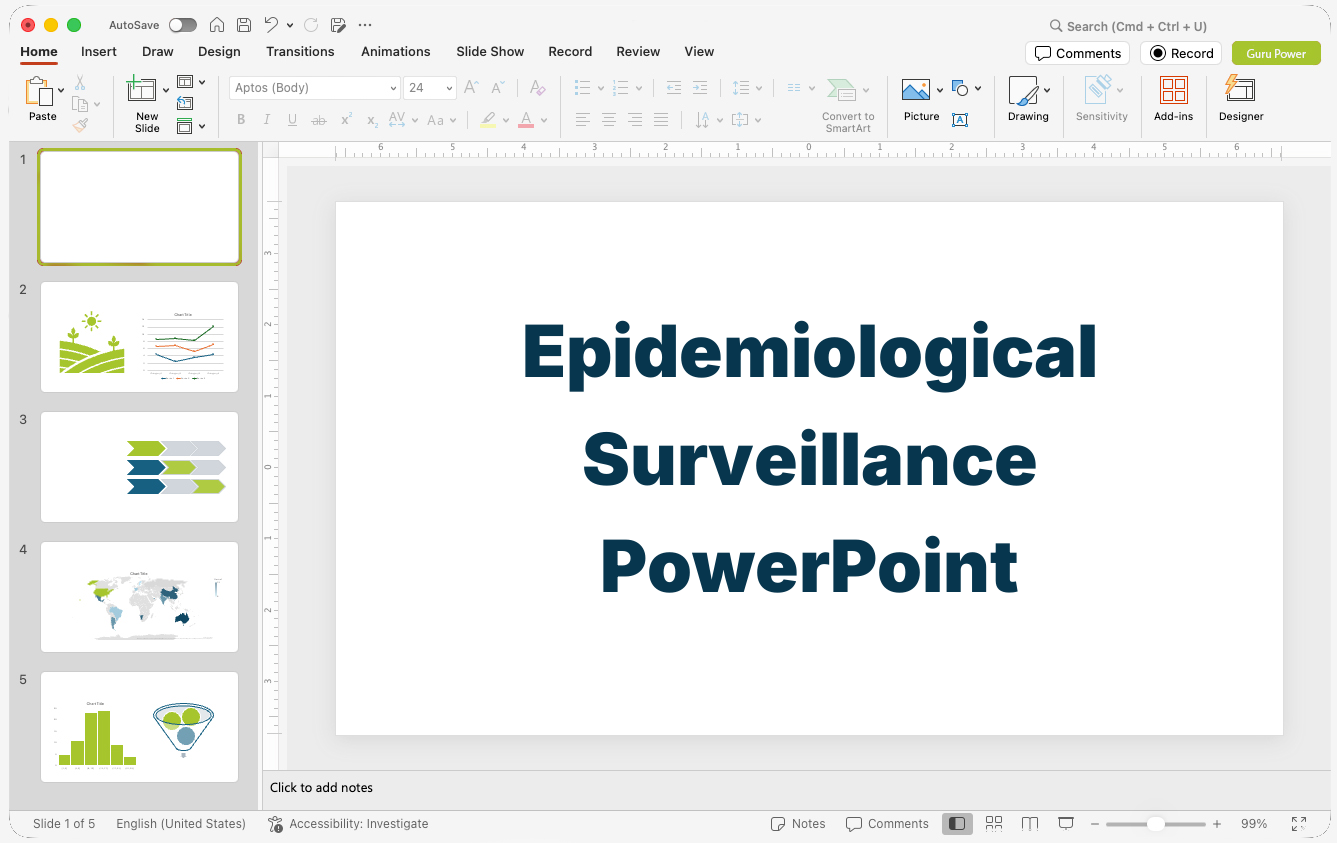Image resolution: width=1337 pixels, height=843 pixels.
Task: Click the green Guru Power button
Action: (x=1276, y=53)
